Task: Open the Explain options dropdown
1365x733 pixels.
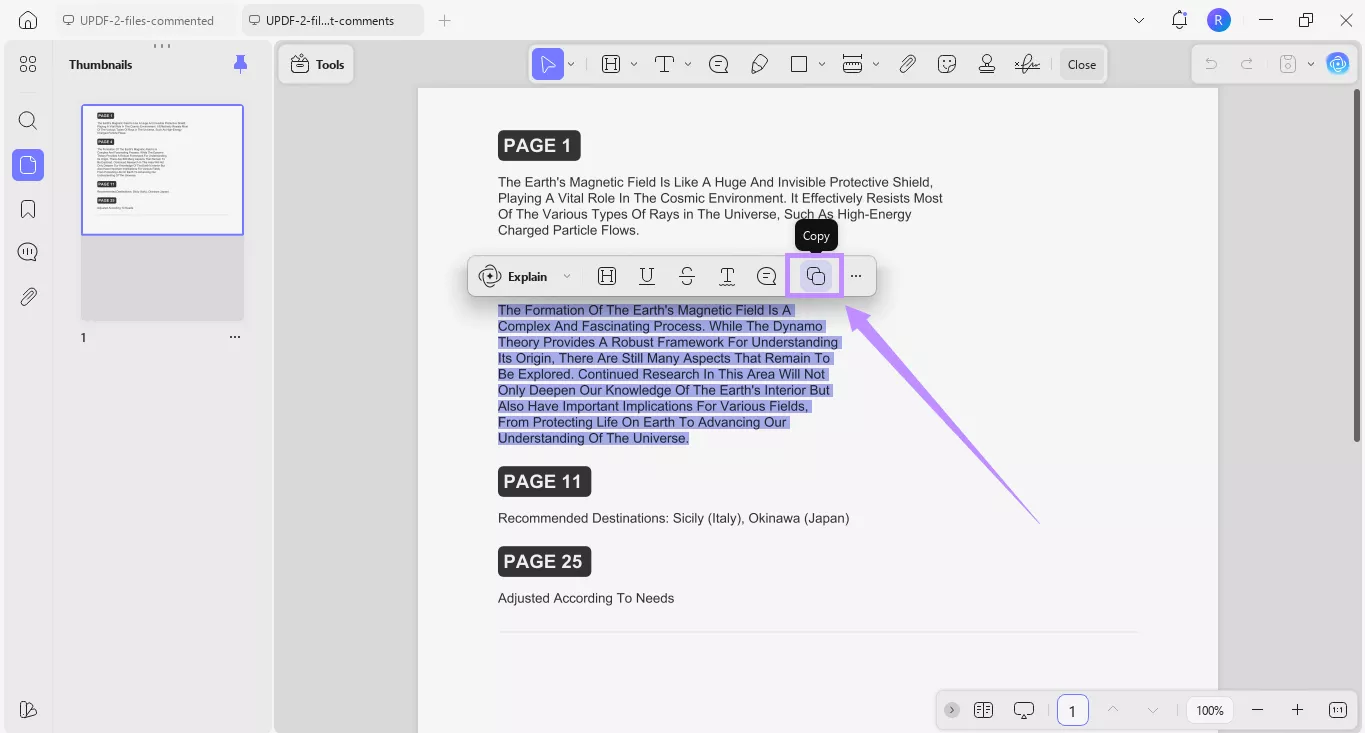Action: (566, 275)
